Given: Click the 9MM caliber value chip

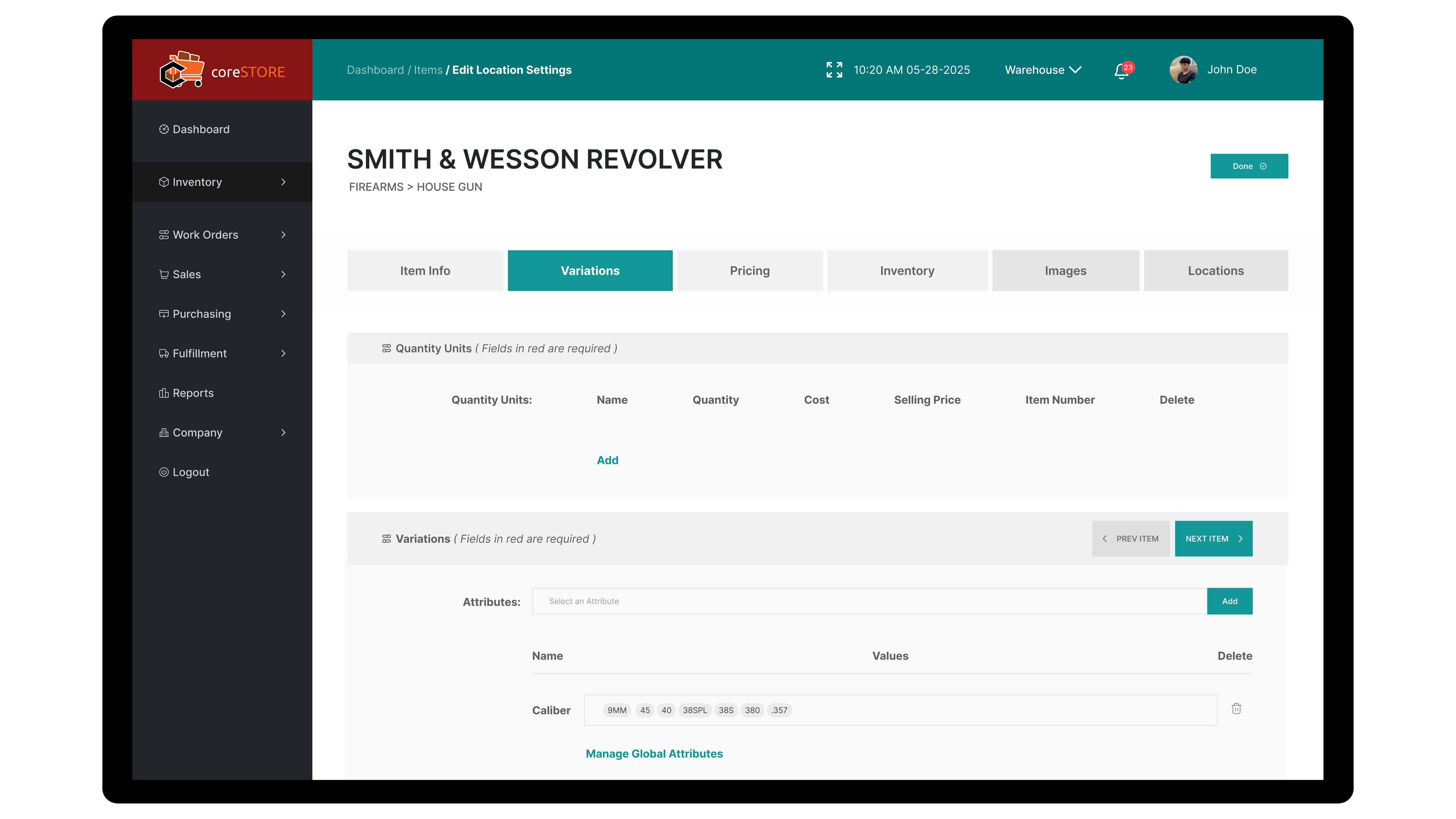Looking at the screenshot, I should pos(617,711).
